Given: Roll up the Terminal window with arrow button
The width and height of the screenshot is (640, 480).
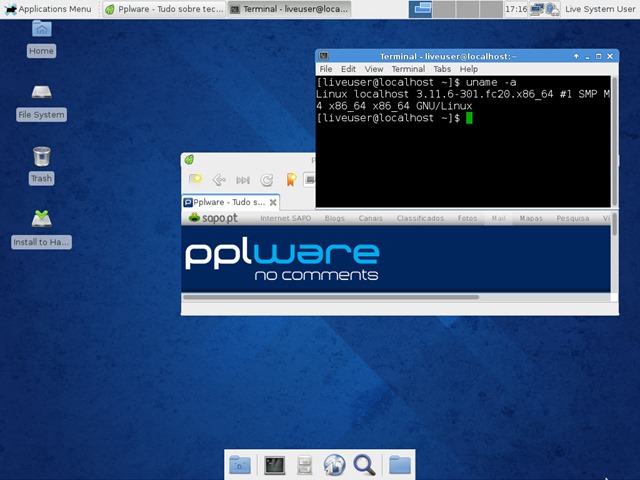Looking at the screenshot, I should tap(576, 56).
